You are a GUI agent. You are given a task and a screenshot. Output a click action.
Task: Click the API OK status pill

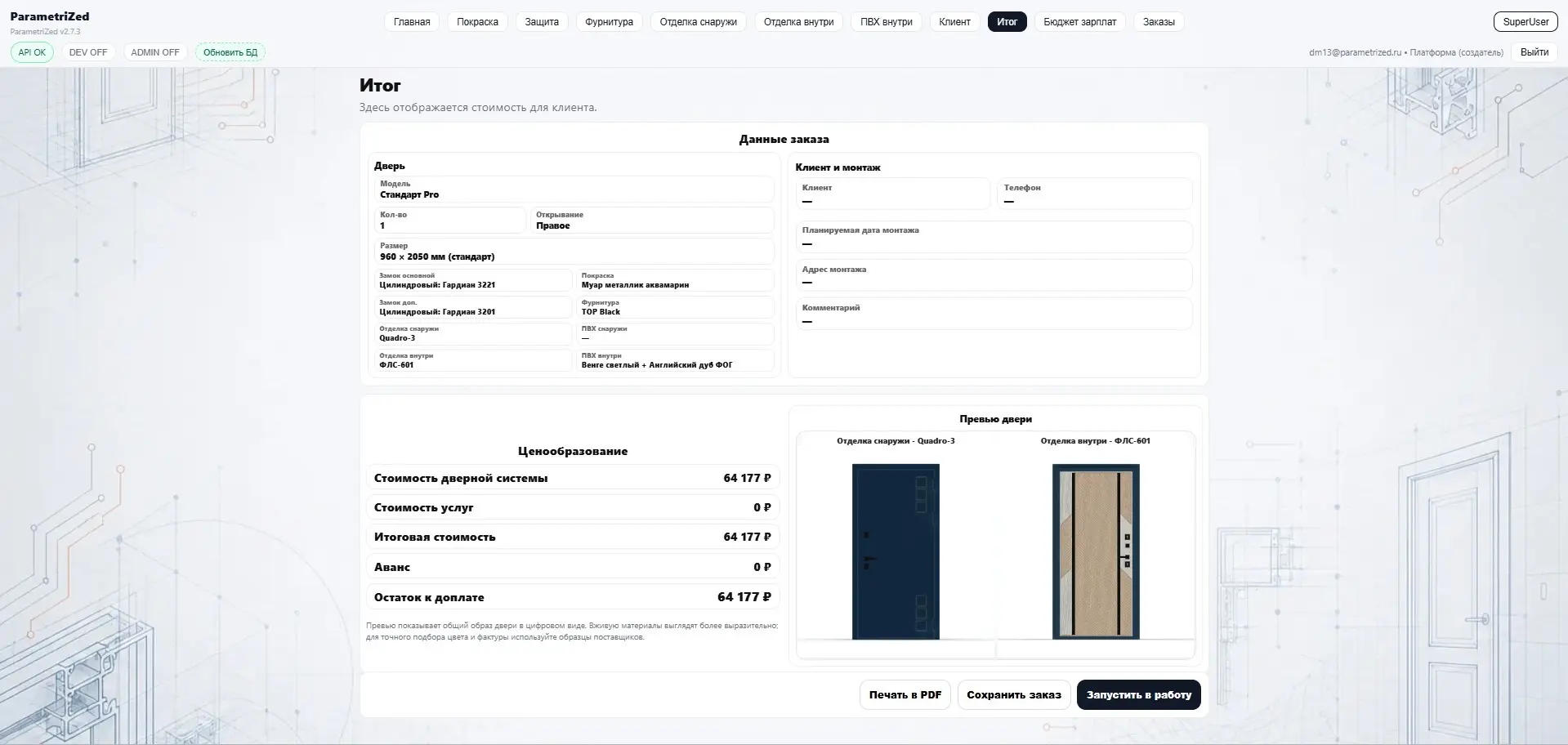click(x=32, y=52)
